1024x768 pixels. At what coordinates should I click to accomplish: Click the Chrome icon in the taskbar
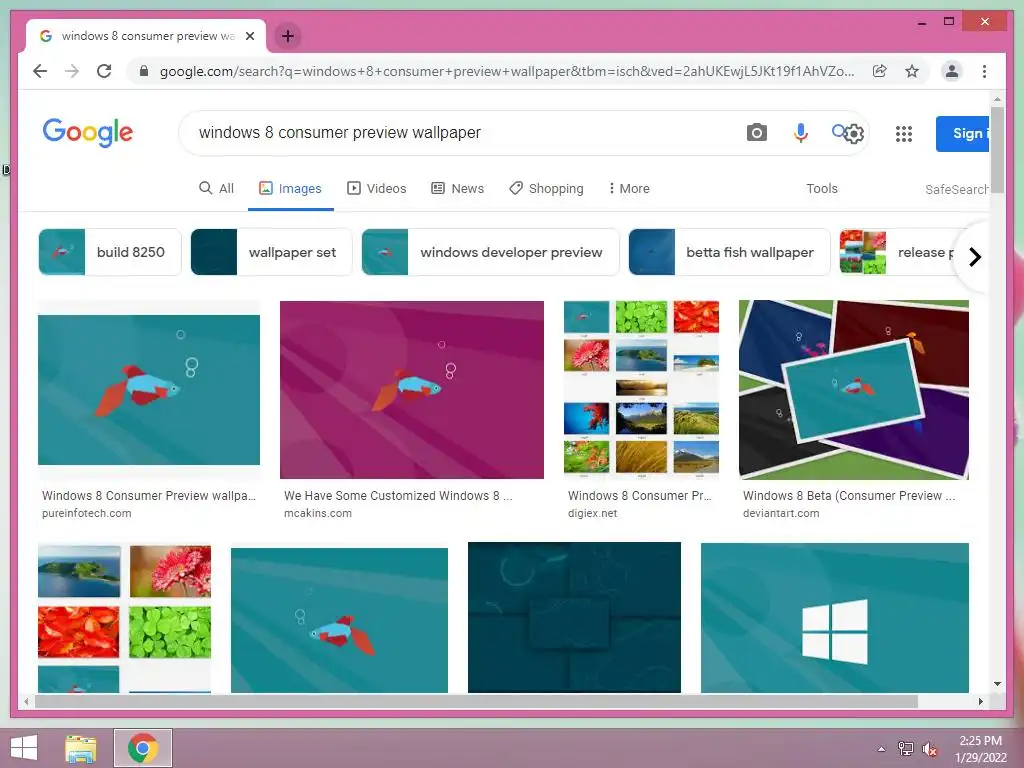coord(143,748)
